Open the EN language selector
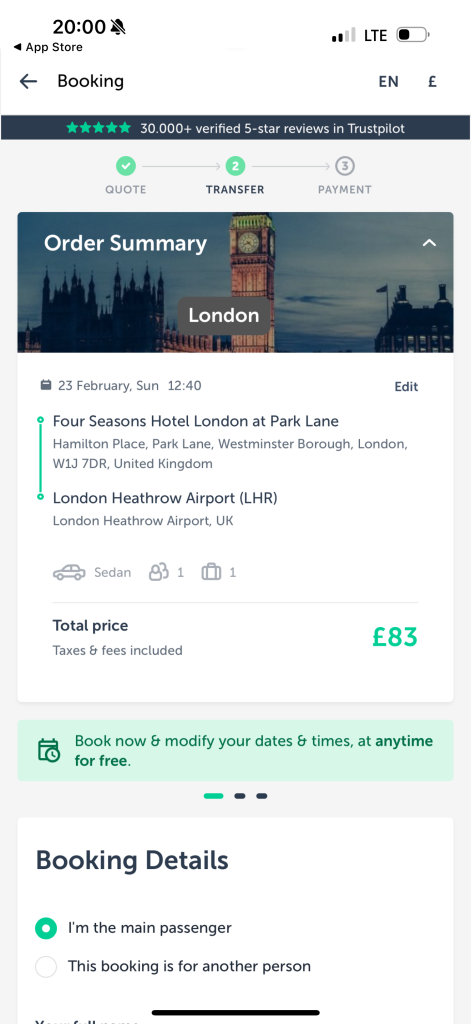This screenshot has width=471, height=1024. (x=389, y=82)
